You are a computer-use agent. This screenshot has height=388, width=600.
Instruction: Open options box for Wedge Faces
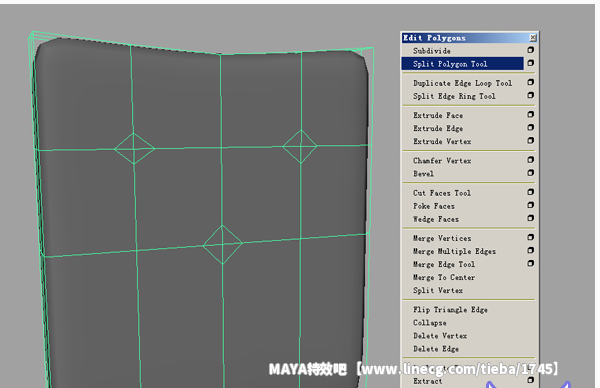pos(530,218)
